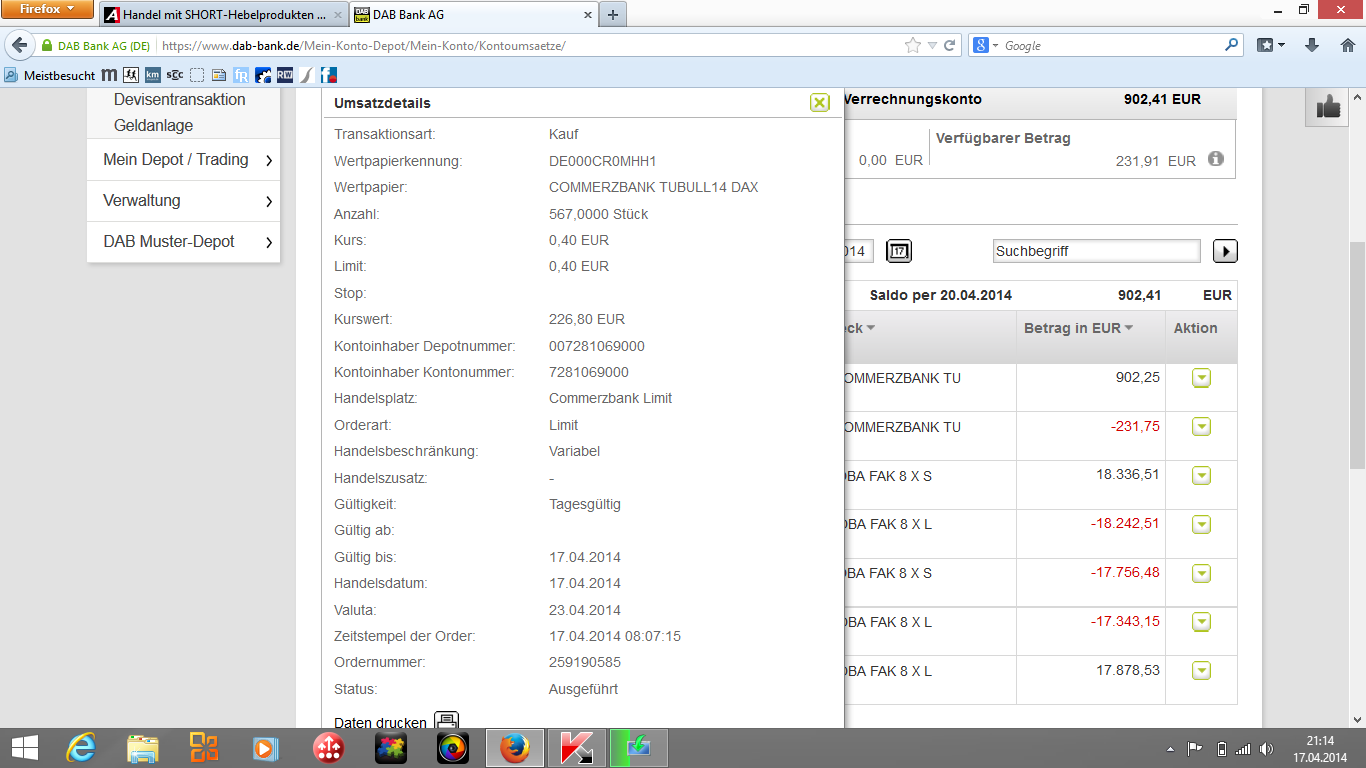Open the calendar date picker icon
Screen dimensions: 1366x768
pyautogui.click(x=899, y=251)
